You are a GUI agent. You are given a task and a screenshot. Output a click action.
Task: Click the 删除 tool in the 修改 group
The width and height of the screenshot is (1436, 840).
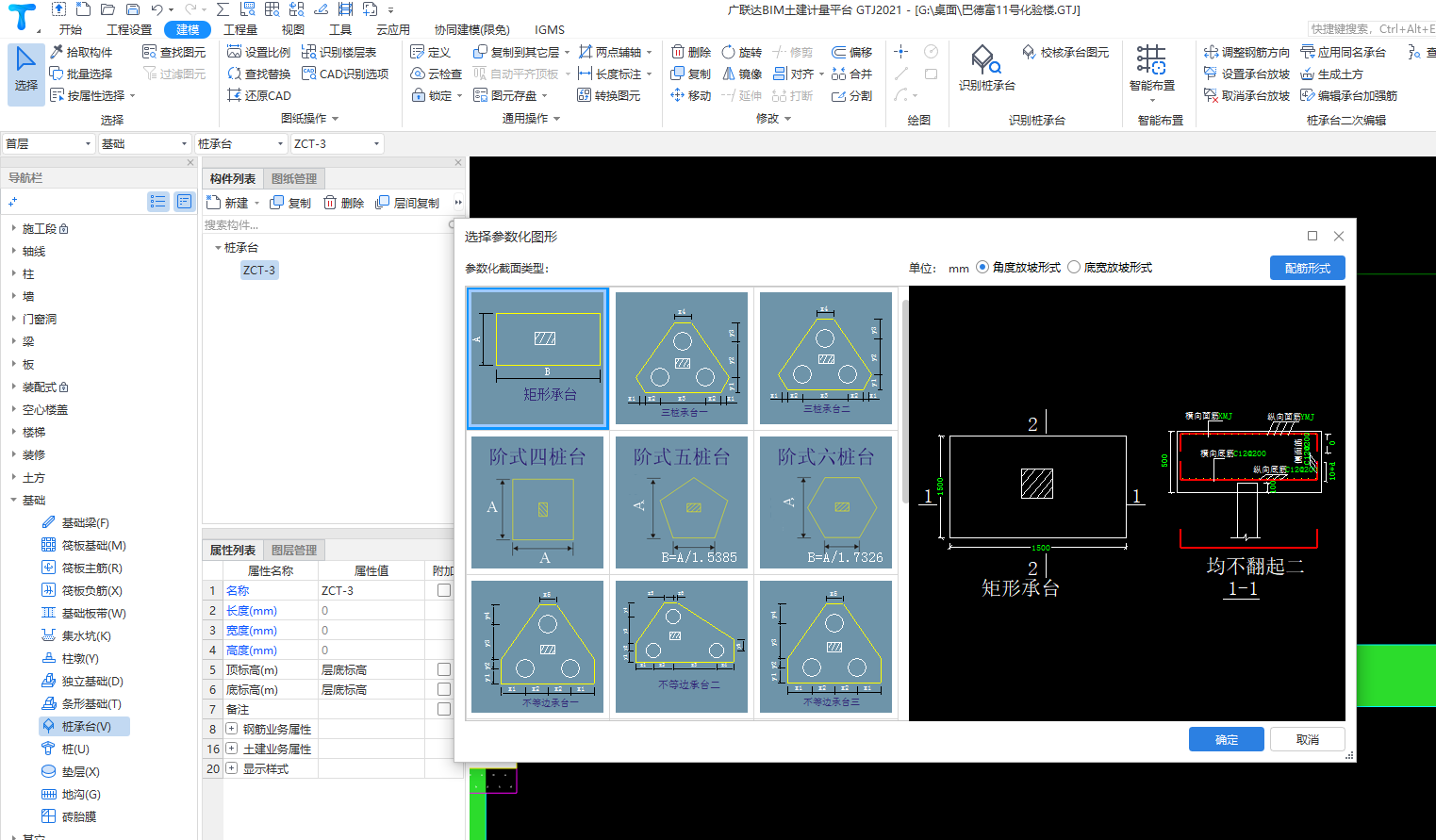coord(691,52)
